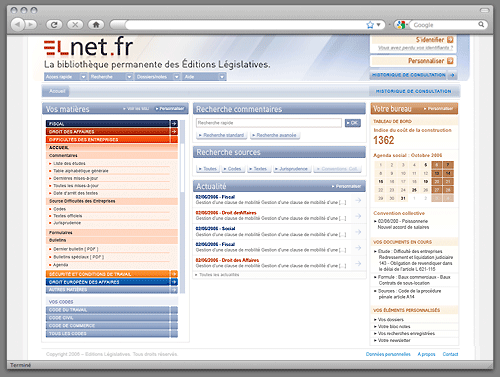This screenshot has width=500, height=377.
Task: Click the arrow on the Fiscal row
Action: tap(174, 124)
